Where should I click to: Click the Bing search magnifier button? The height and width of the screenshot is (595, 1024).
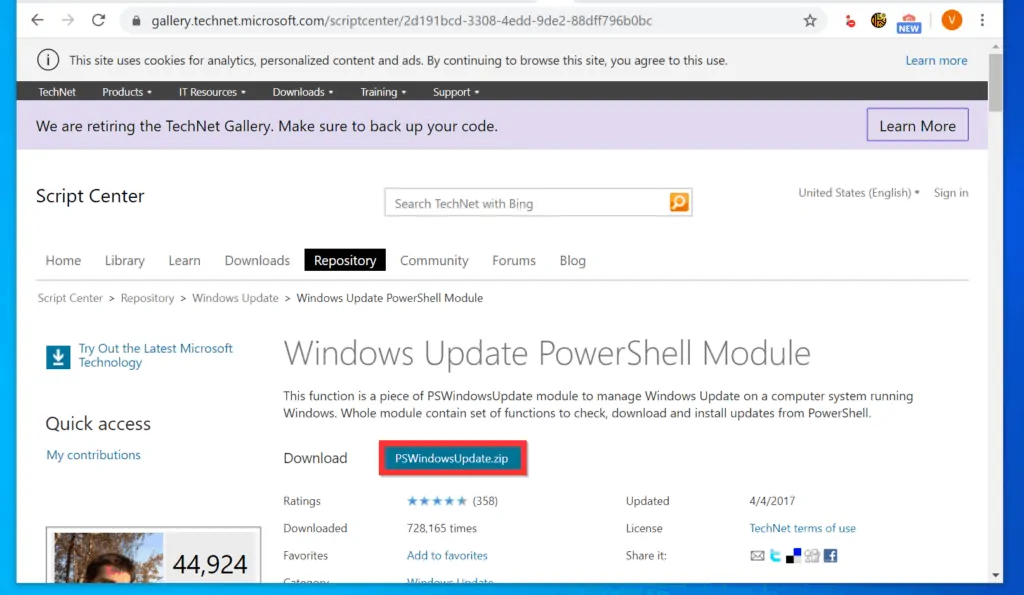[x=678, y=202]
